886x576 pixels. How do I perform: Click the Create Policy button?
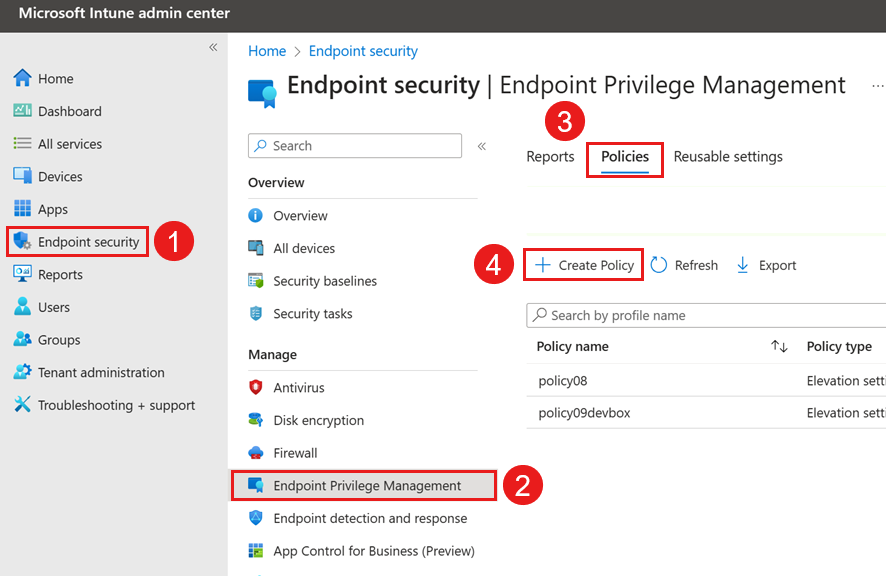[583, 264]
